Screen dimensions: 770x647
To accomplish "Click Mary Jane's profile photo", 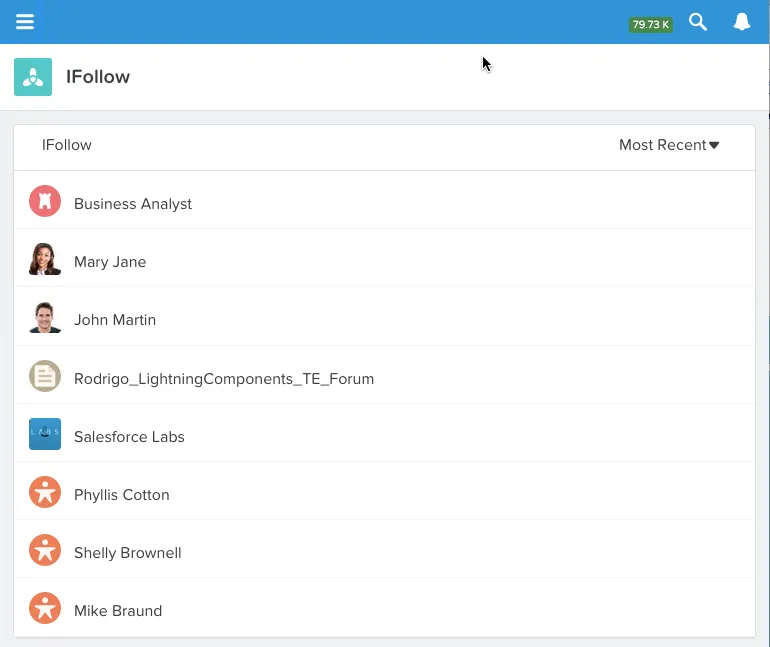I will point(45,259).
